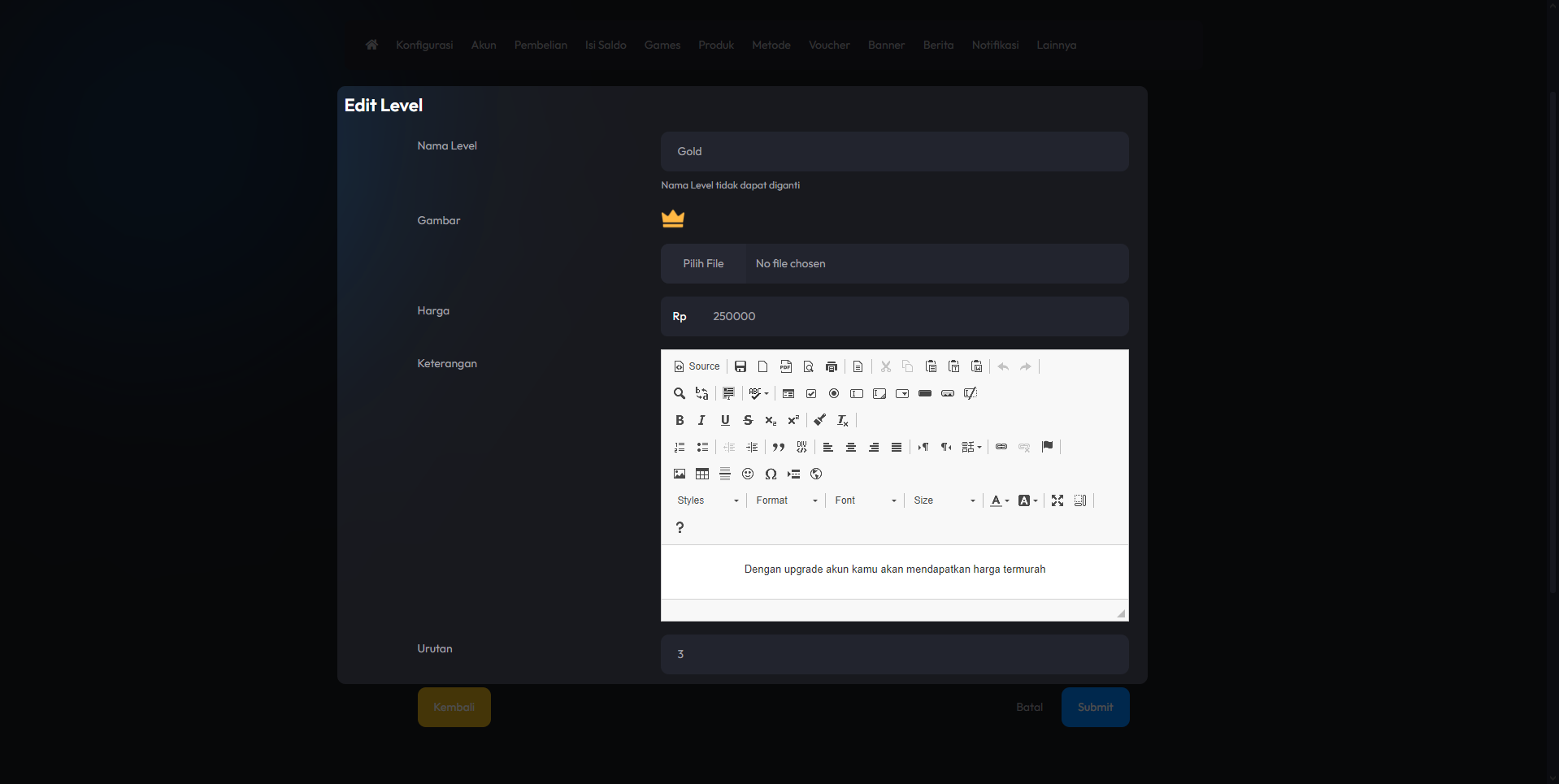This screenshot has height=784, width=1559.
Task: Toggle block quote formatting
Action: point(779,447)
